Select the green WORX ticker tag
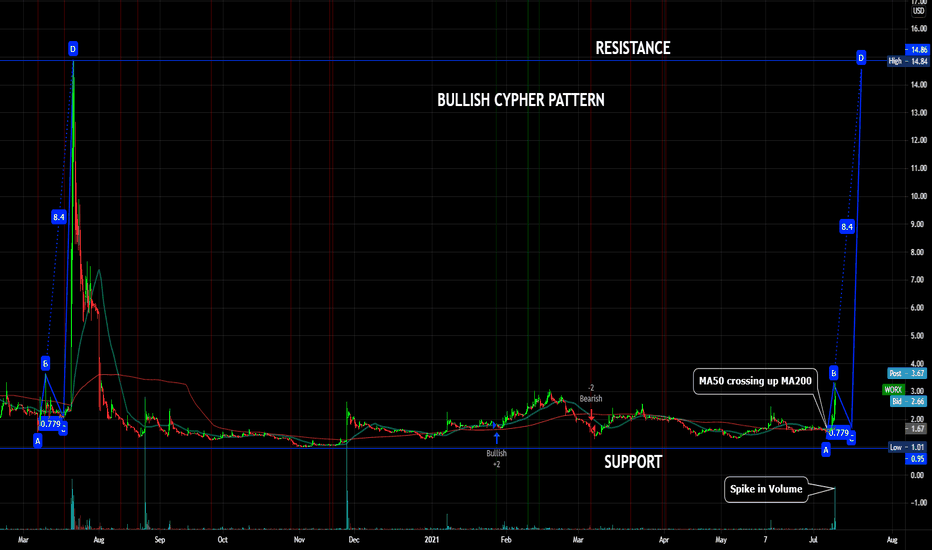The height and width of the screenshot is (550, 932). click(x=893, y=390)
